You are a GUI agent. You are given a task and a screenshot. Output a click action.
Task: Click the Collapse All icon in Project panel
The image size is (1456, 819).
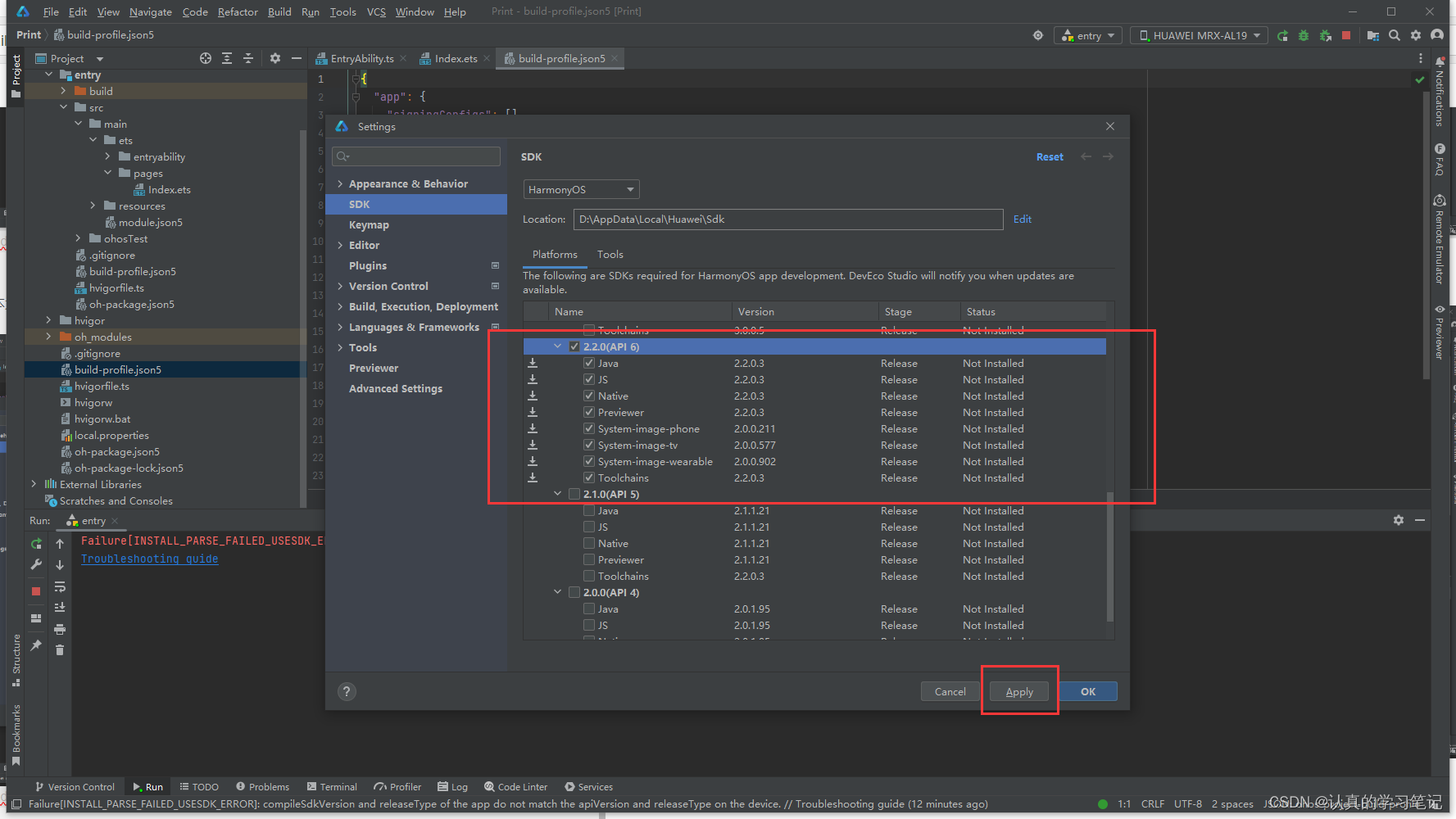[x=248, y=58]
